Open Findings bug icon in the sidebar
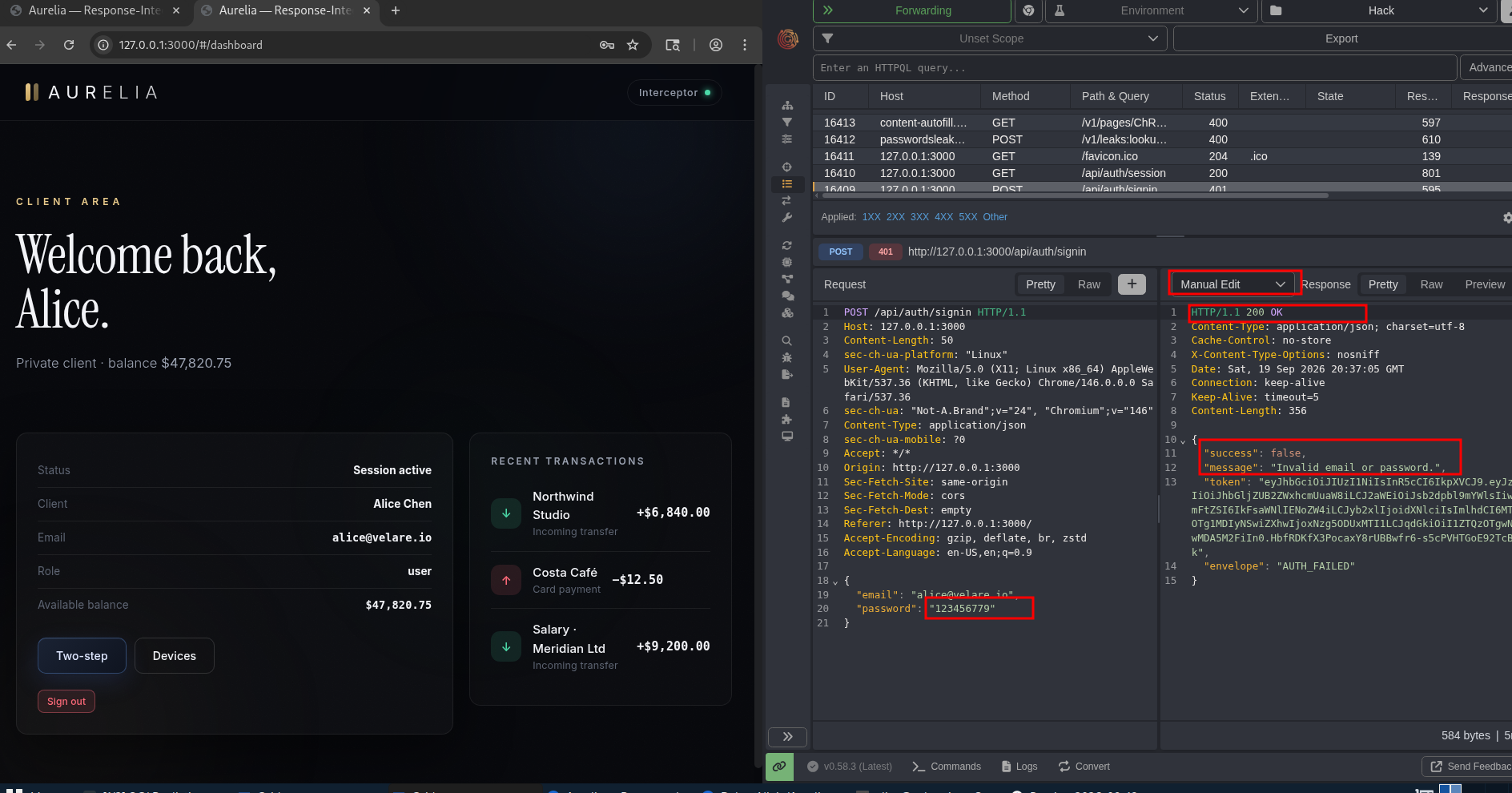Viewport: 1512px width, 793px height. click(787, 357)
